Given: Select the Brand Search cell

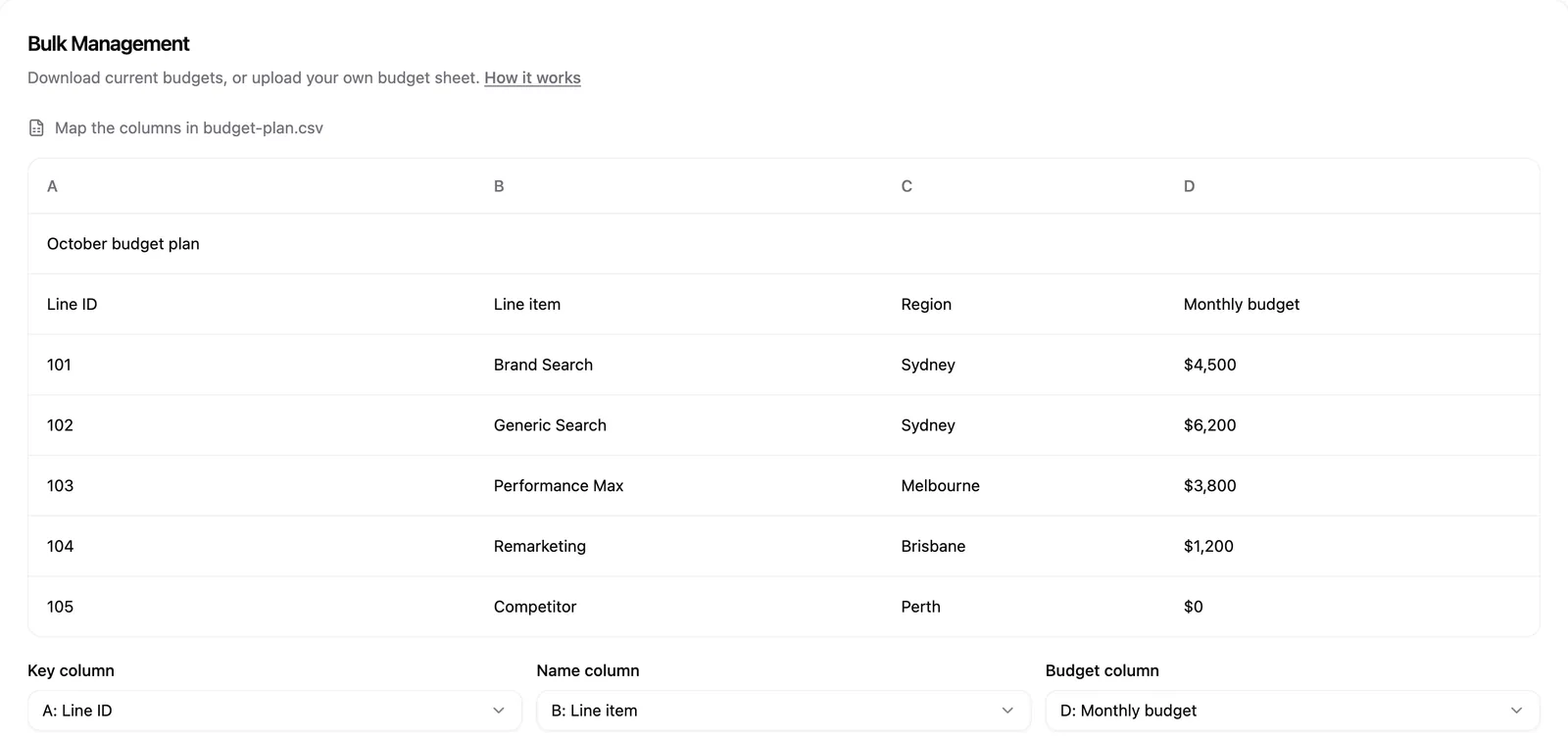Looking at the screenshot, I should [x=679, y=365].
